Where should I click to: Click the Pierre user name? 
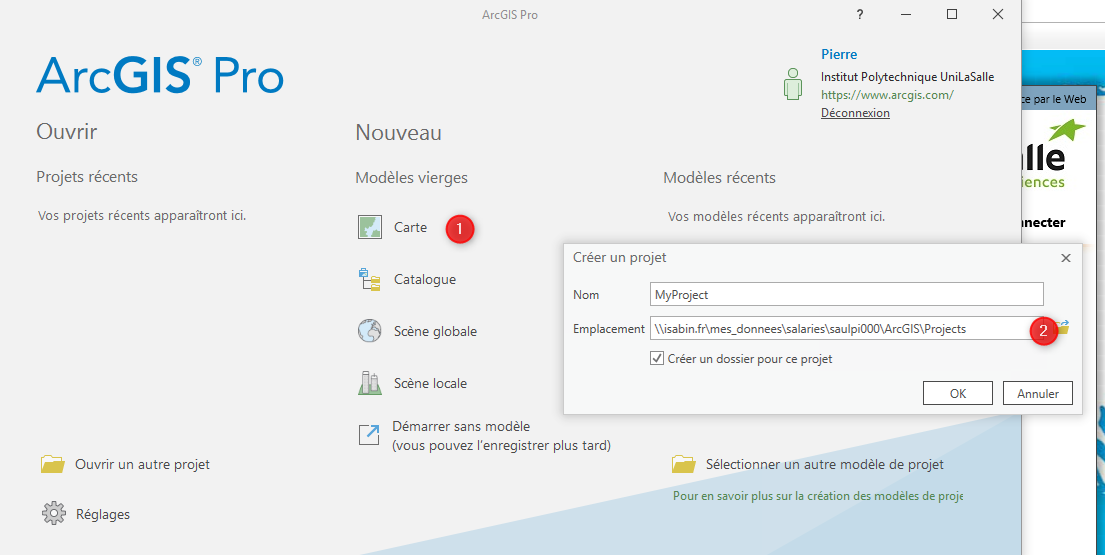839,54
